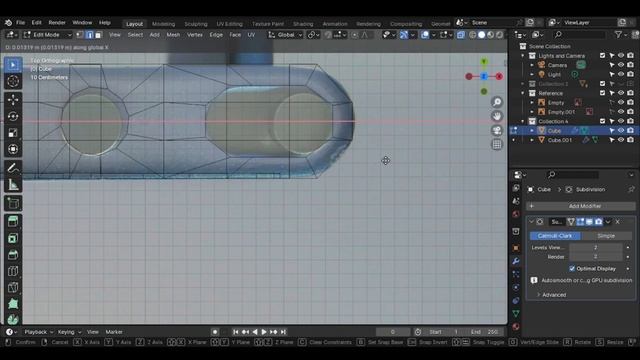640x360 pixels.
Task: Collapse the Lights and Camera collection
Action: click(x=523, y=56)
